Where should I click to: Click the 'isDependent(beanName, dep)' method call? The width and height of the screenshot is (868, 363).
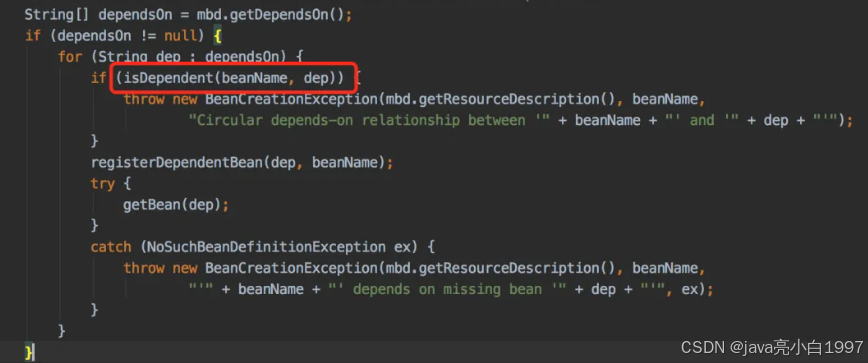(x=229, y=79)
